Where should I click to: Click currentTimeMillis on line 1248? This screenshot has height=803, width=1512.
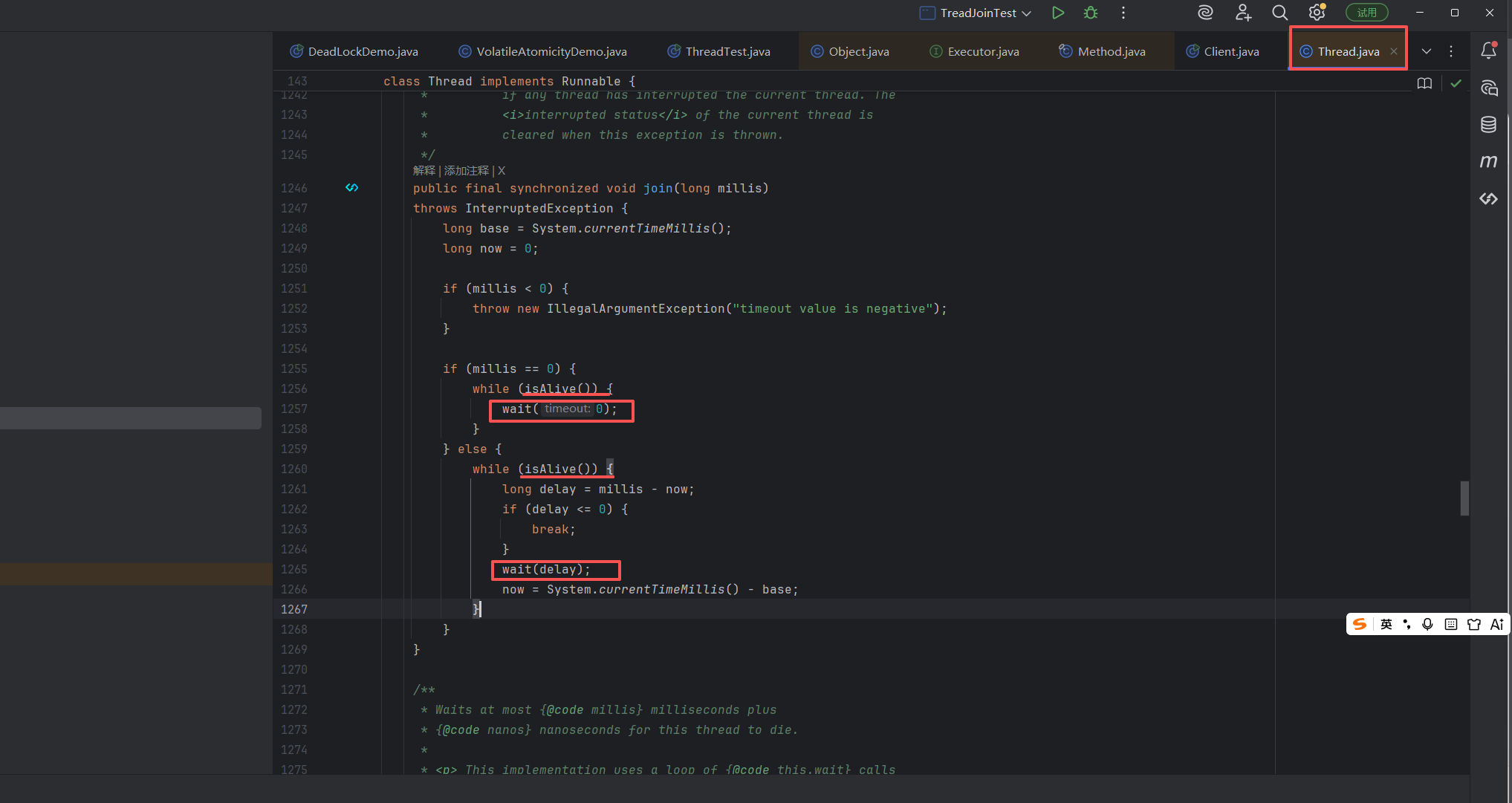point(646,228)
